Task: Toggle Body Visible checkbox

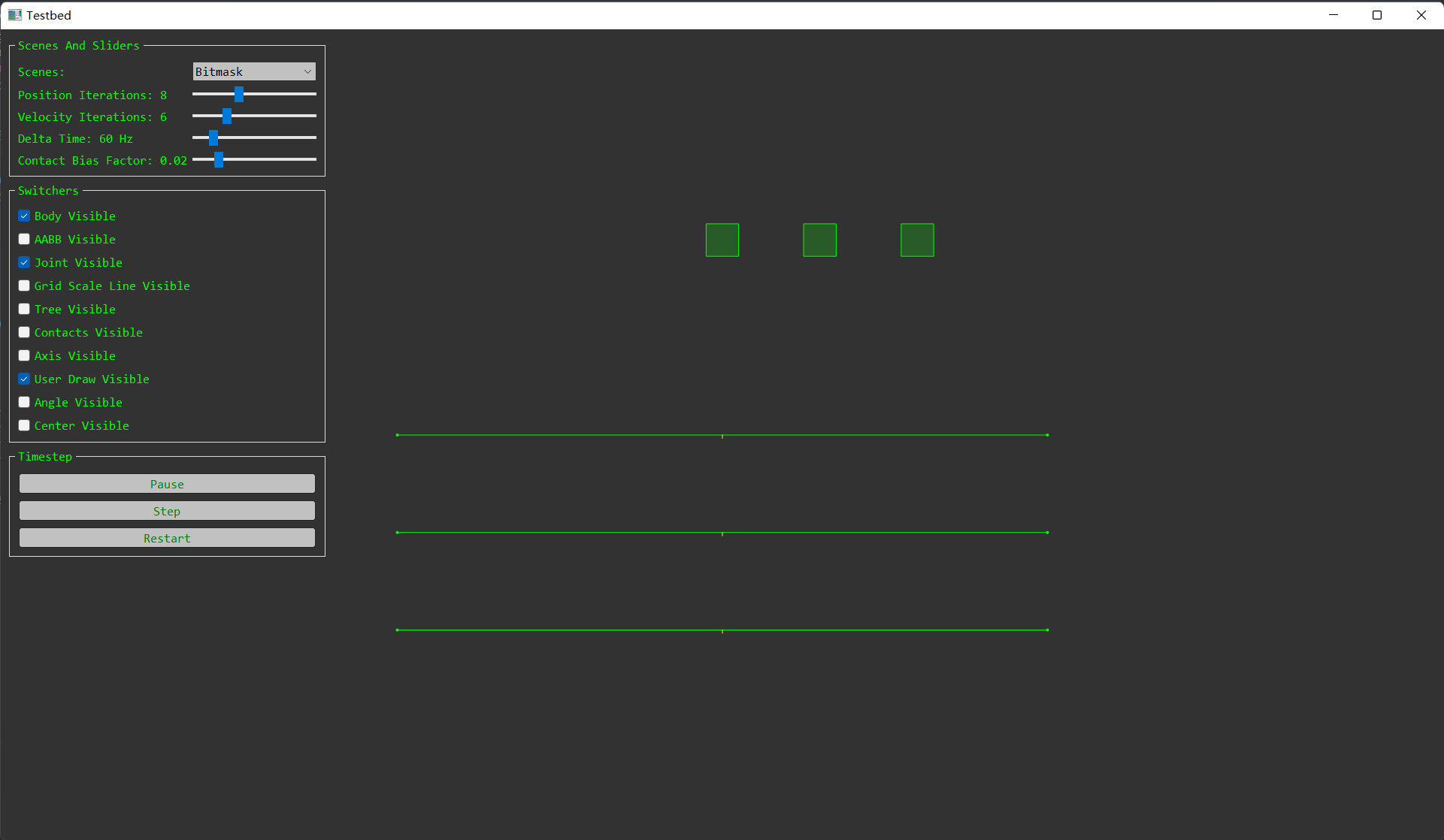Action: (24, 215)
